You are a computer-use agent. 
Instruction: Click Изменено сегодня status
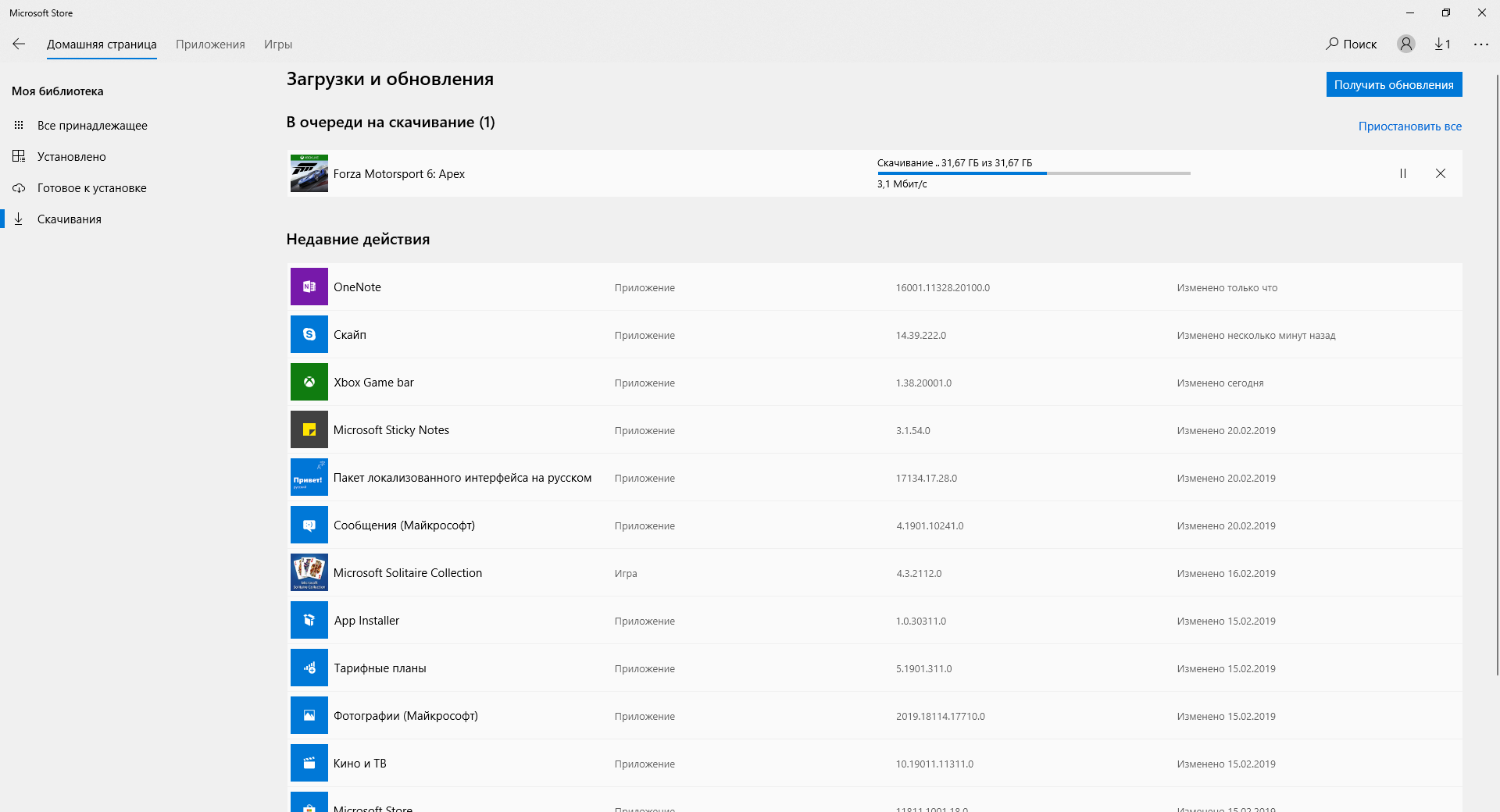[x=1220, y=383]
